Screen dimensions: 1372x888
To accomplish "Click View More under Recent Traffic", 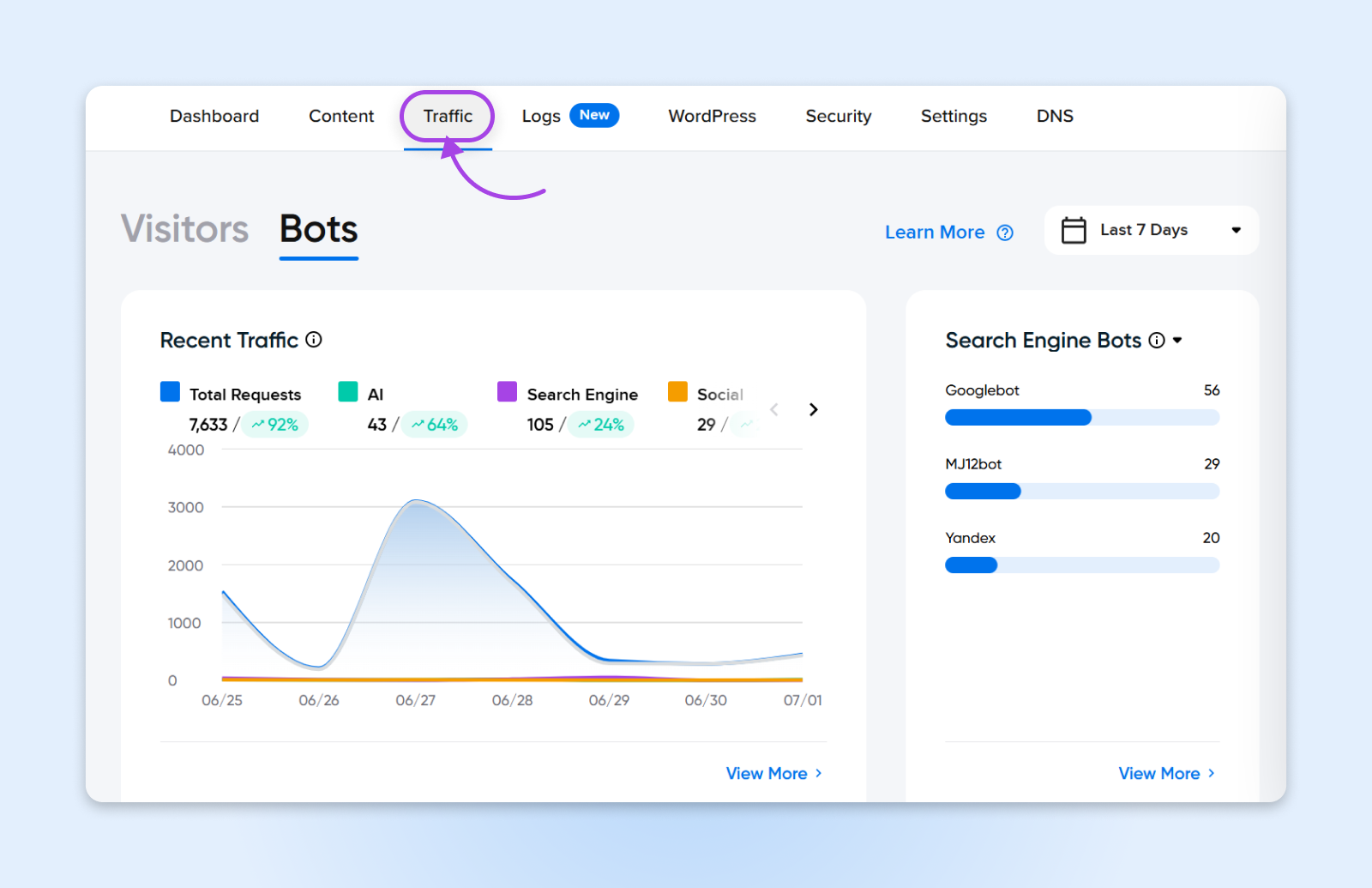I will pos(767,773).
